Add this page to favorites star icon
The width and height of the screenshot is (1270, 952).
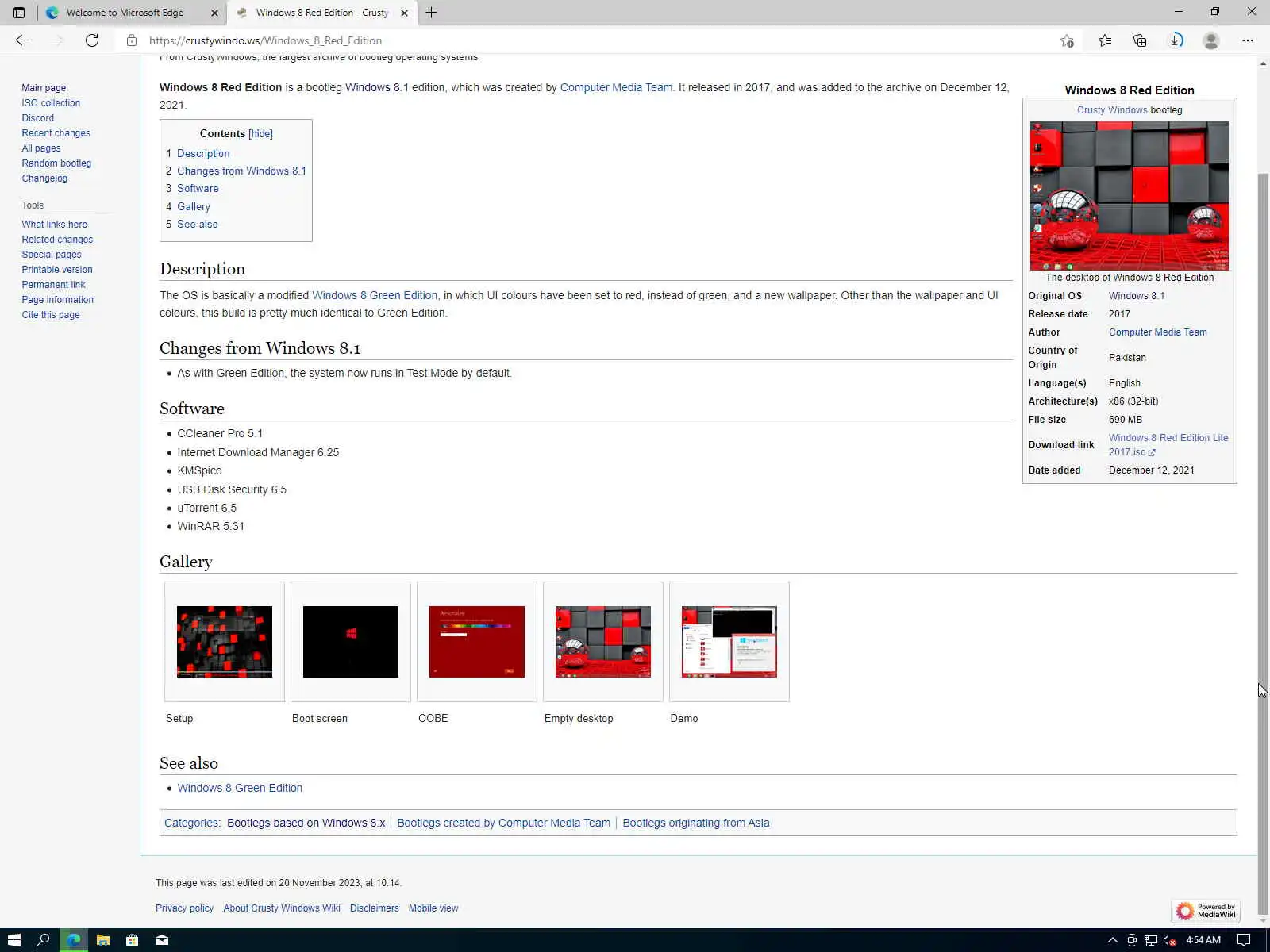[1067, 40]
